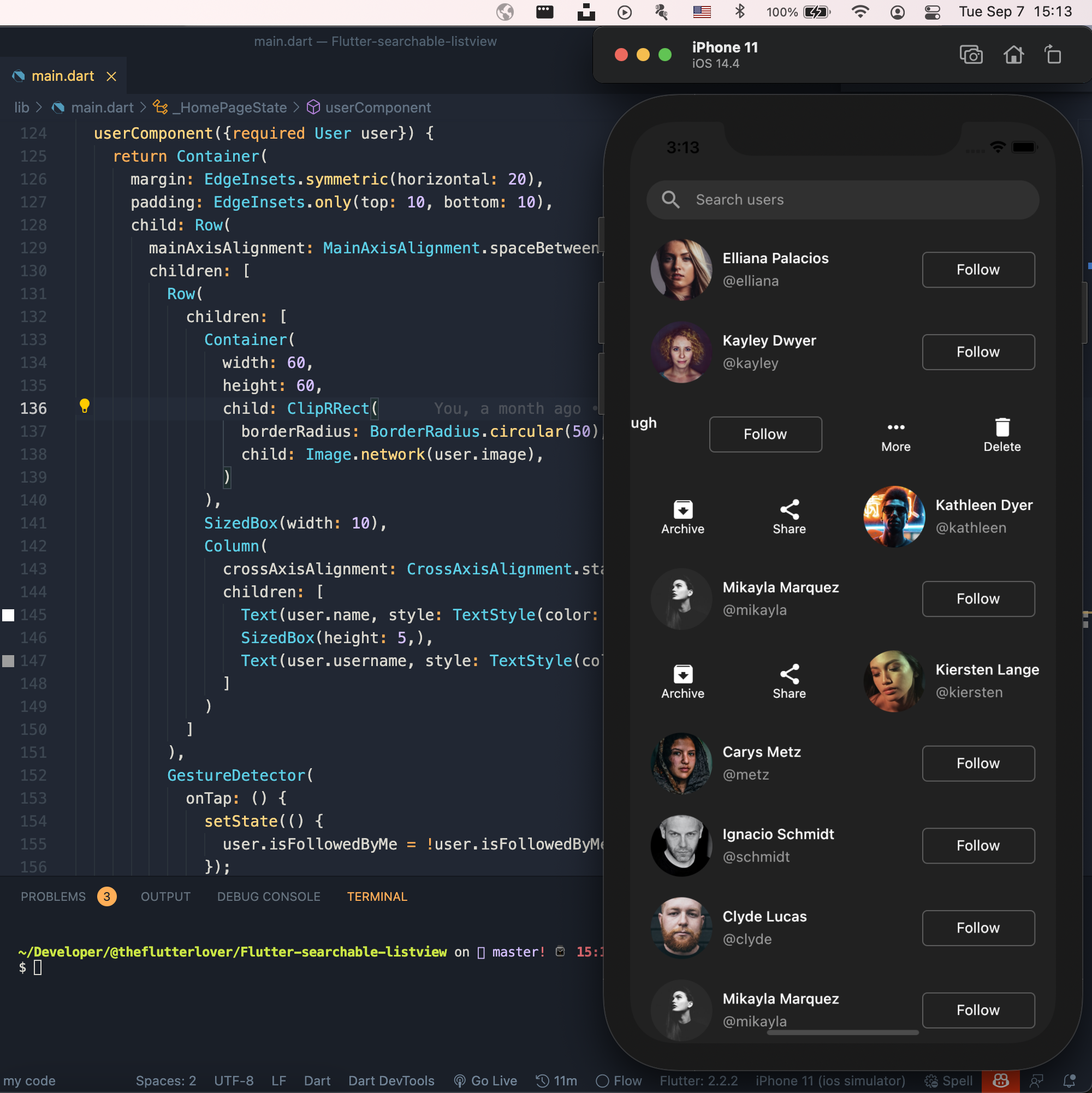The width and height of the screenshot is (1092, 1093).
Task: Click the search magnifier icon in the app
Action: (670, 200)
